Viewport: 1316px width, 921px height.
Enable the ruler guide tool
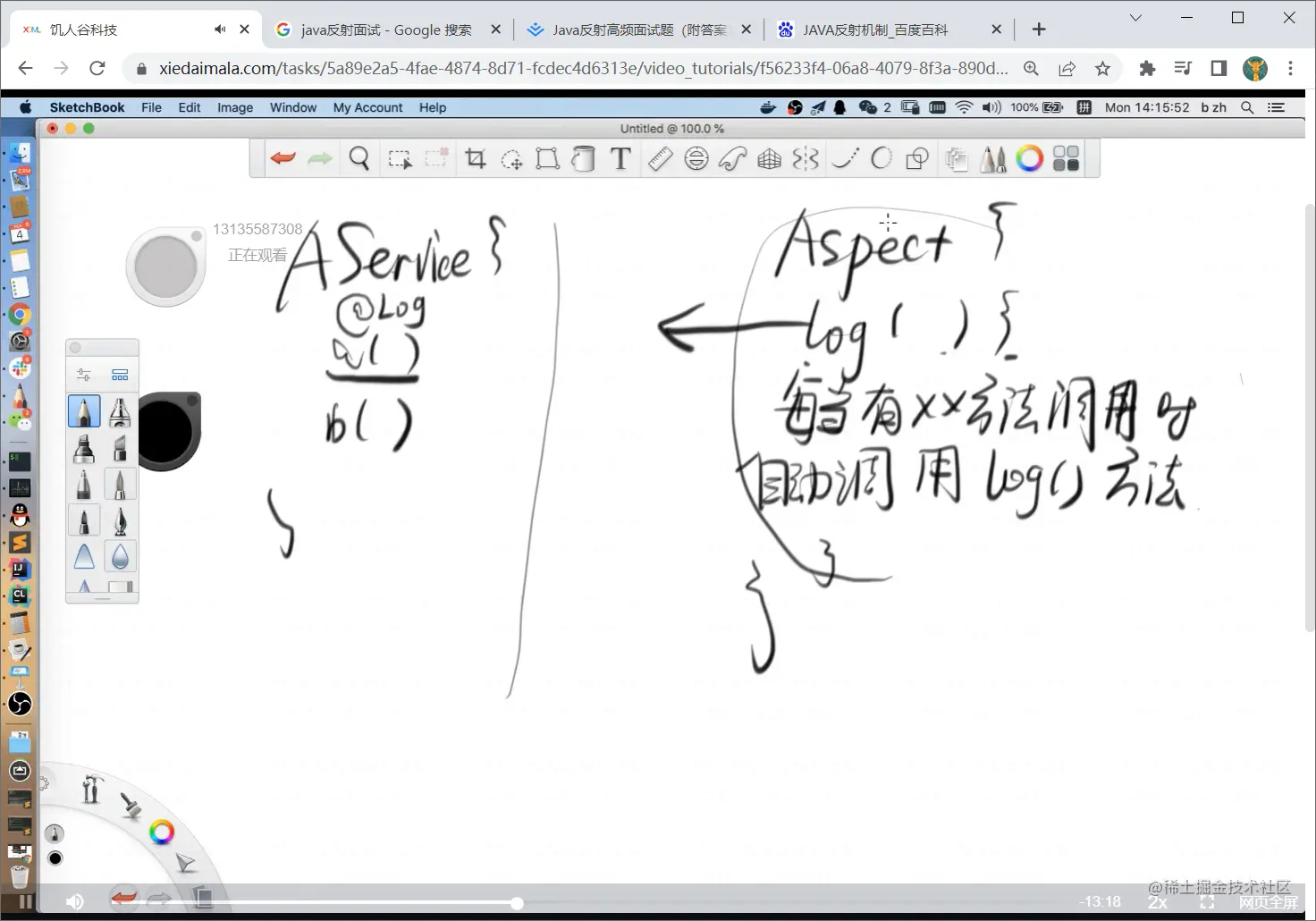tap(660, 159)
